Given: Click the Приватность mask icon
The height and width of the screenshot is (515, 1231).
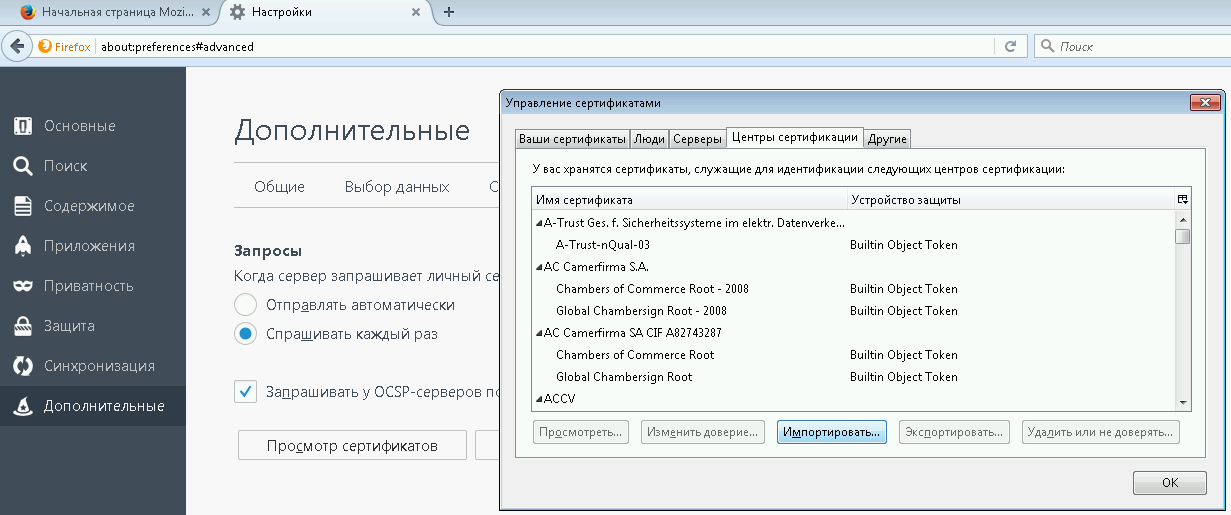Looking at the screenshot, I should click(22, 286).
